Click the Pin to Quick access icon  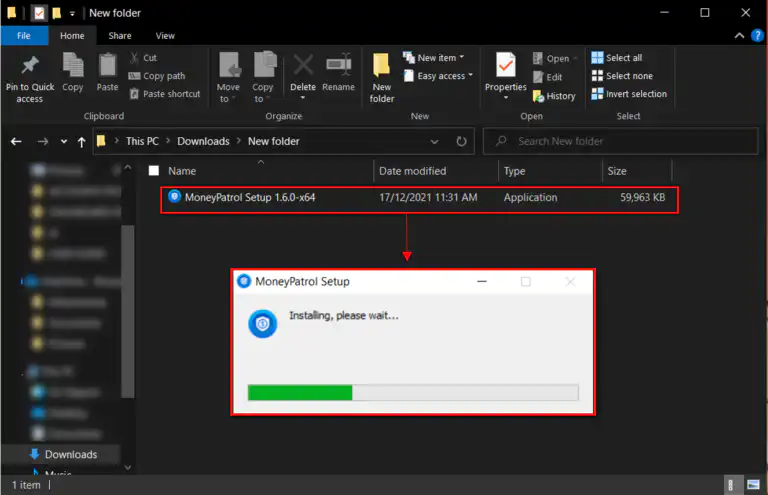(x=29, y=66)
